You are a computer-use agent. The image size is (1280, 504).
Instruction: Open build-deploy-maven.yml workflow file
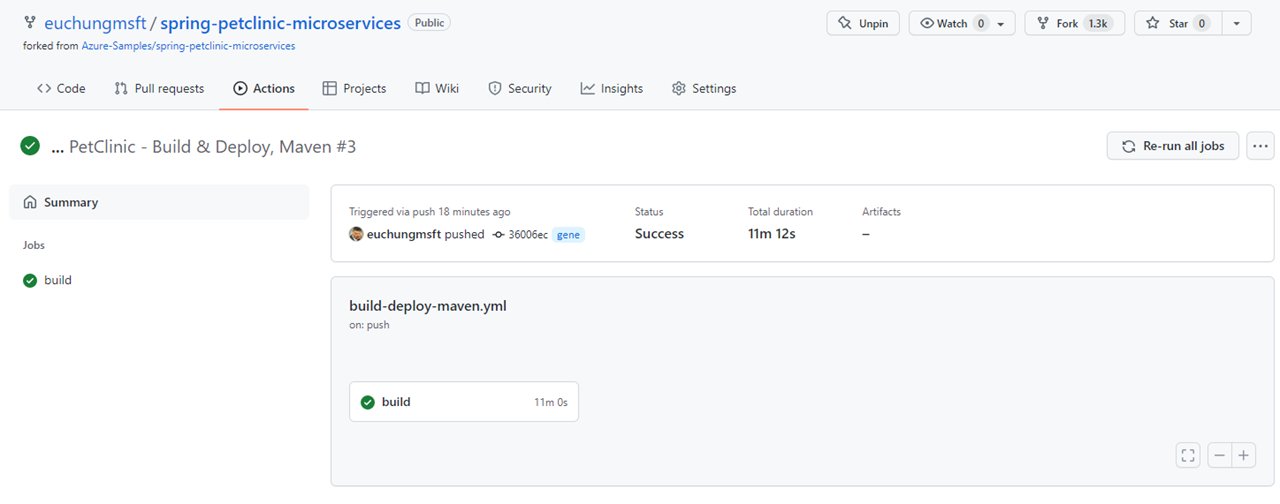click(x=428, y=306)
